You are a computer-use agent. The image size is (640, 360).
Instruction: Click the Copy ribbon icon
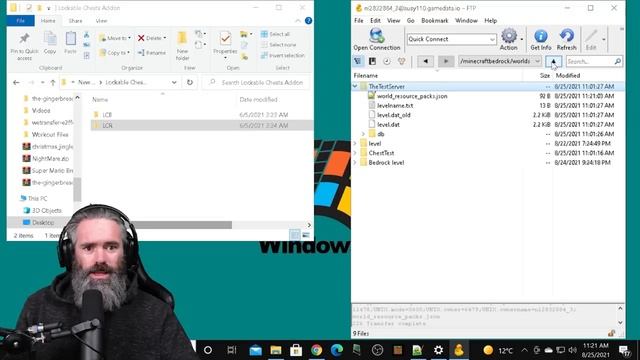pos(50,43)
